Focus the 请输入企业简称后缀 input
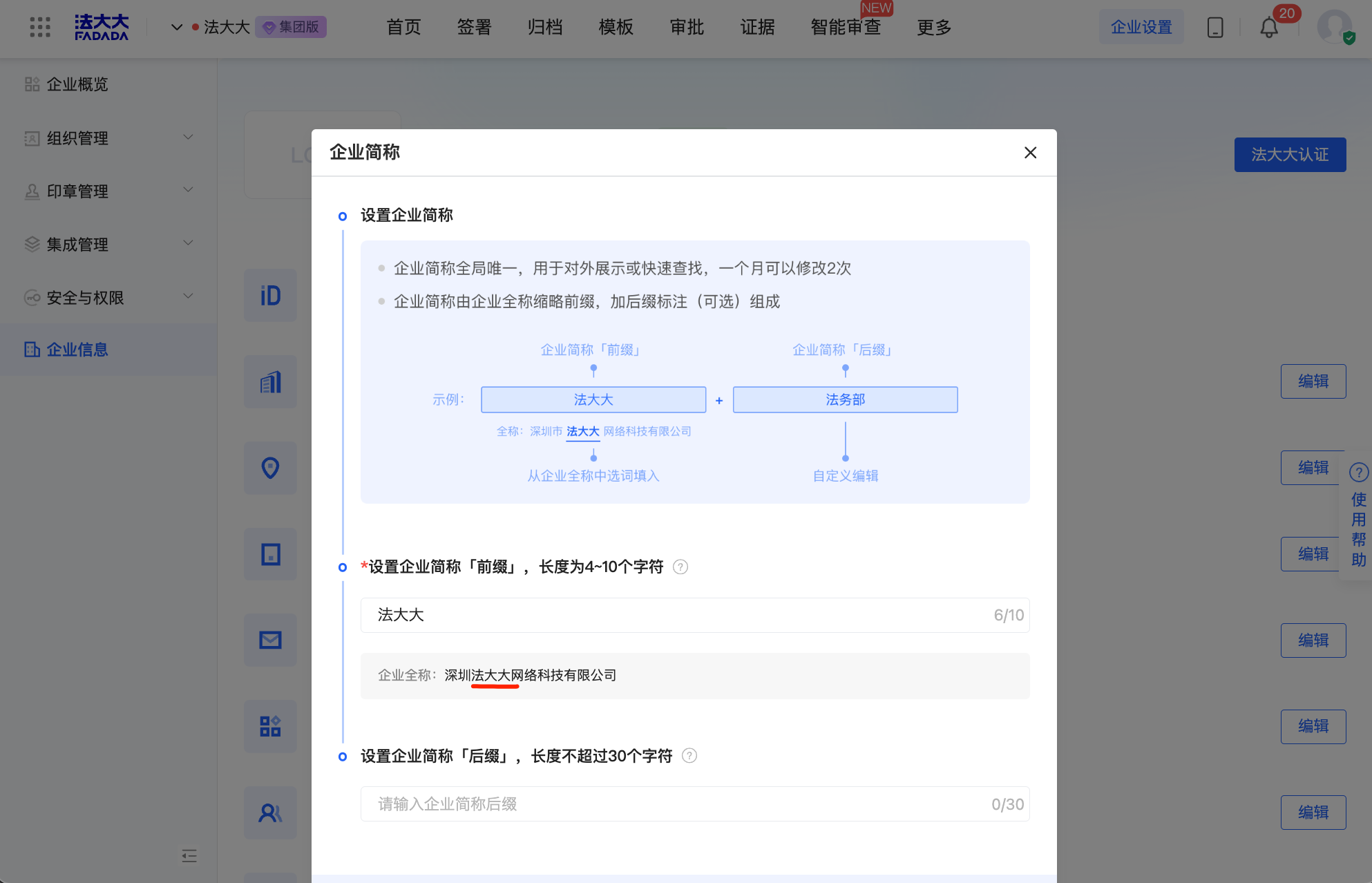Viewport: 1372px width, 883px height. tap(694, 804)
